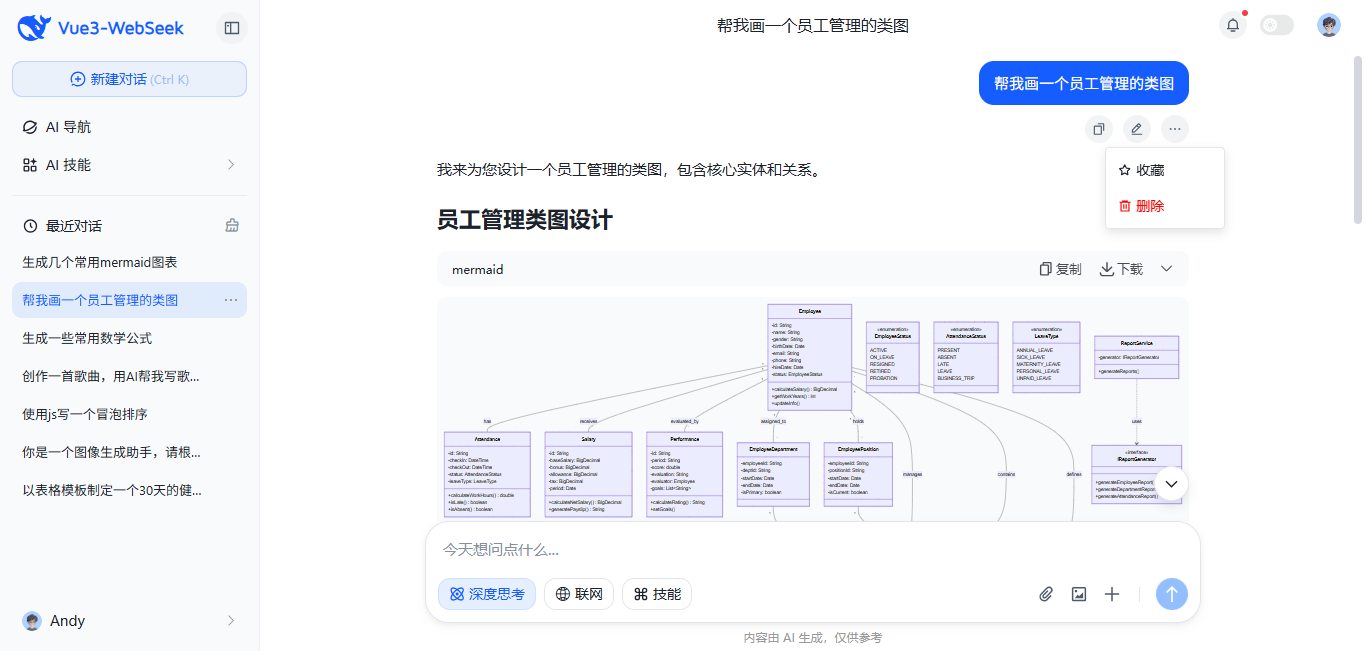Open more options with the plus icon

coord(1112,594)
